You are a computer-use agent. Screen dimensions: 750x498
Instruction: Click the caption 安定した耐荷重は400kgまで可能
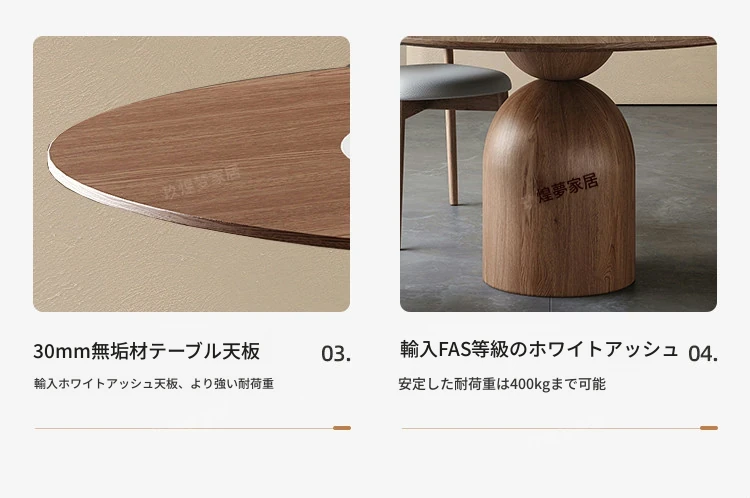pos(502,384)
